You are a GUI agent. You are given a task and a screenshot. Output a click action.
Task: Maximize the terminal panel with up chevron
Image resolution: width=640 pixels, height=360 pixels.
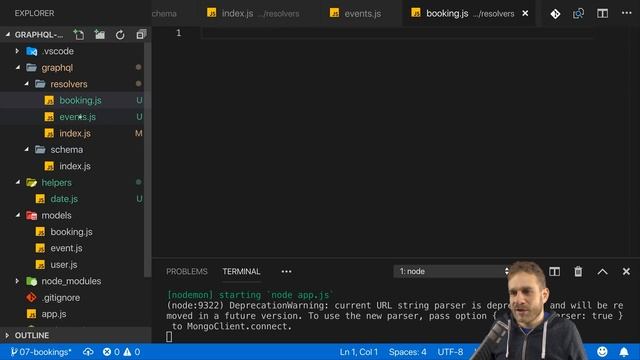point(602,271)
